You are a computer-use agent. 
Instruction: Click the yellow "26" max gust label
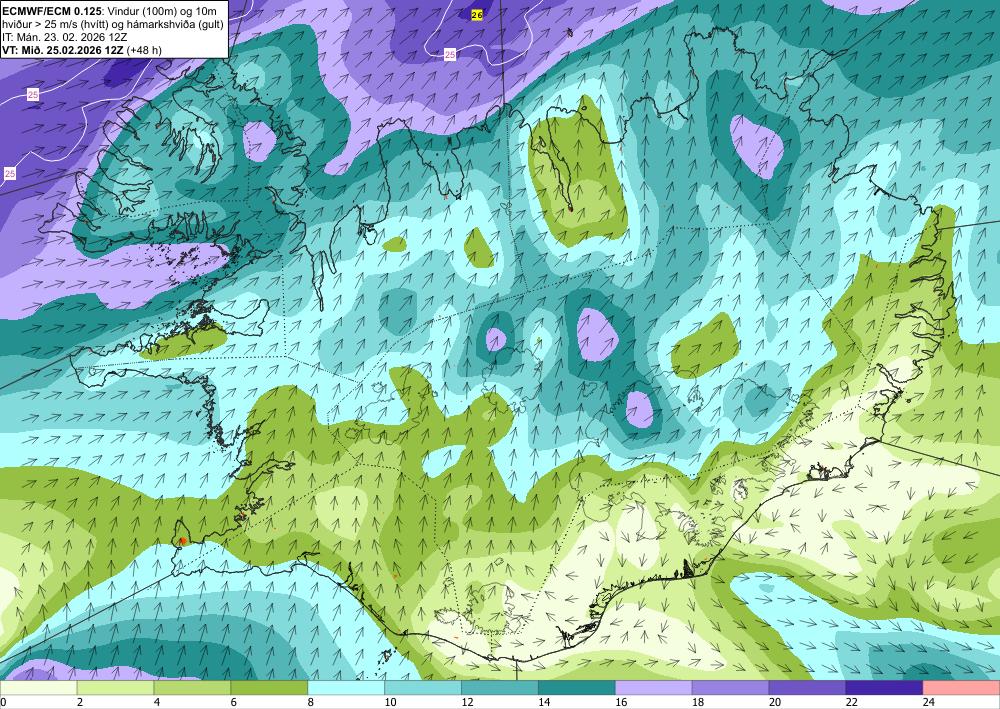tap(477, 15)
